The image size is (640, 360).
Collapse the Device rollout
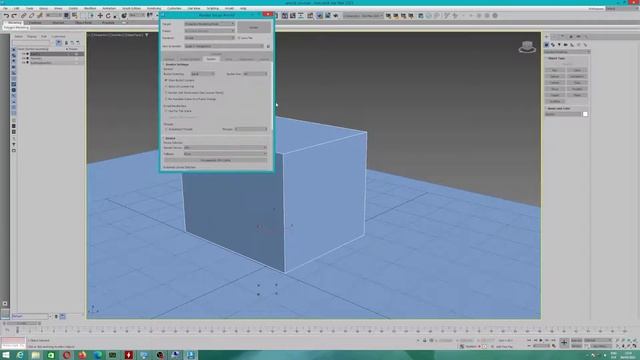coord(169,138)
